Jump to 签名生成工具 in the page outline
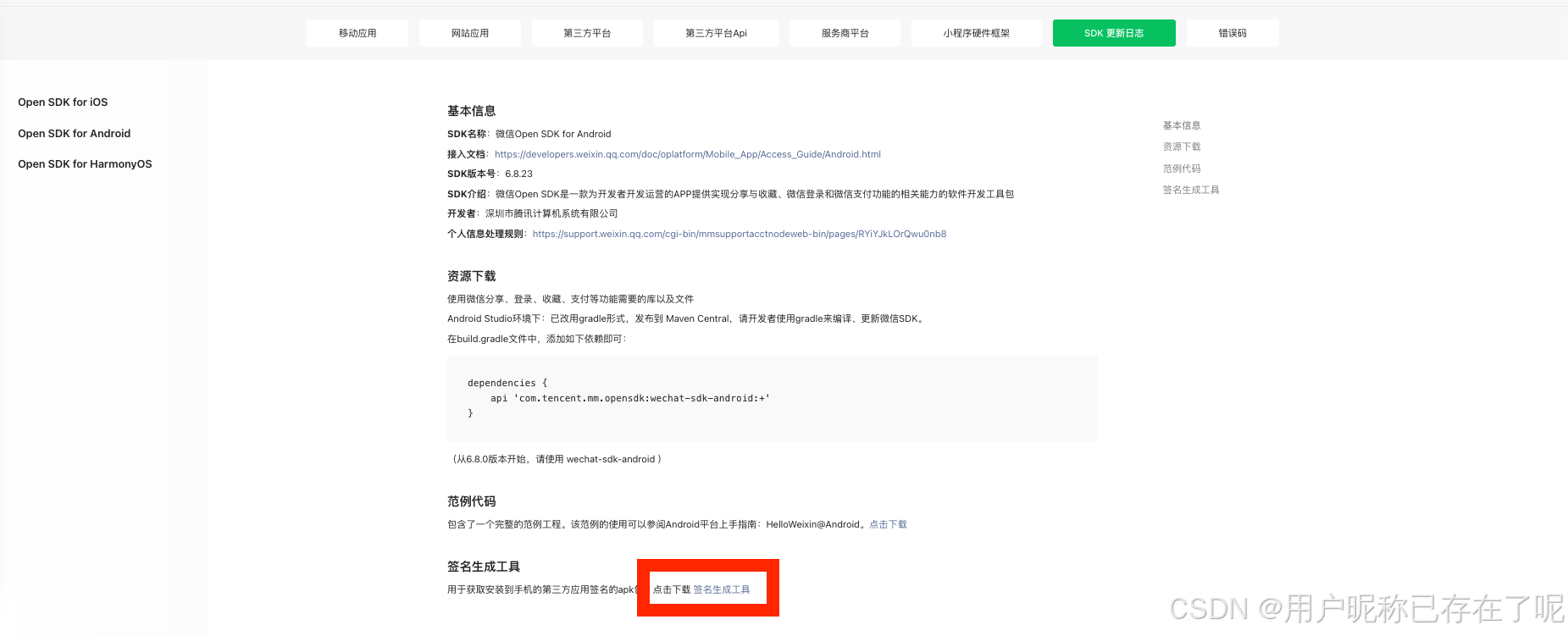Image resolution: width=1568 pixels, height=636 pixels. click(1191, 190)
